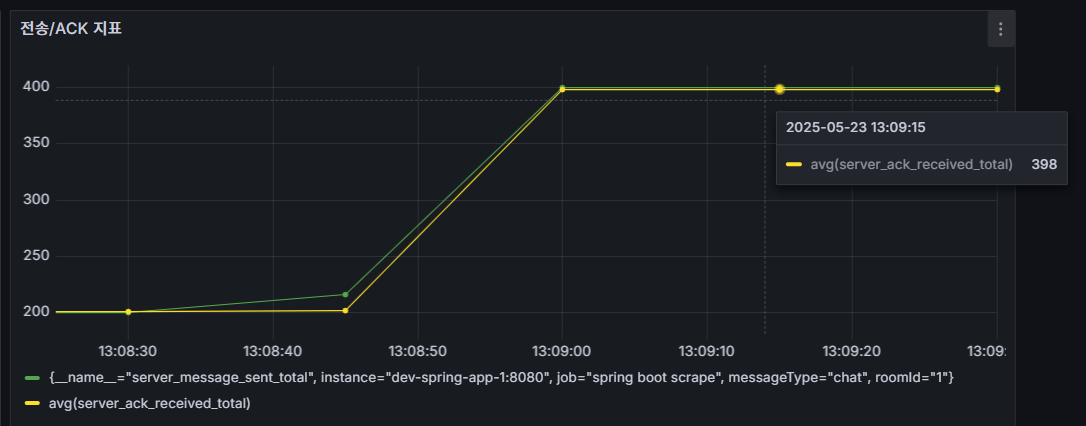Open the panel menu three-dots icon
Screen dimensions: 1086x426
1000,30
